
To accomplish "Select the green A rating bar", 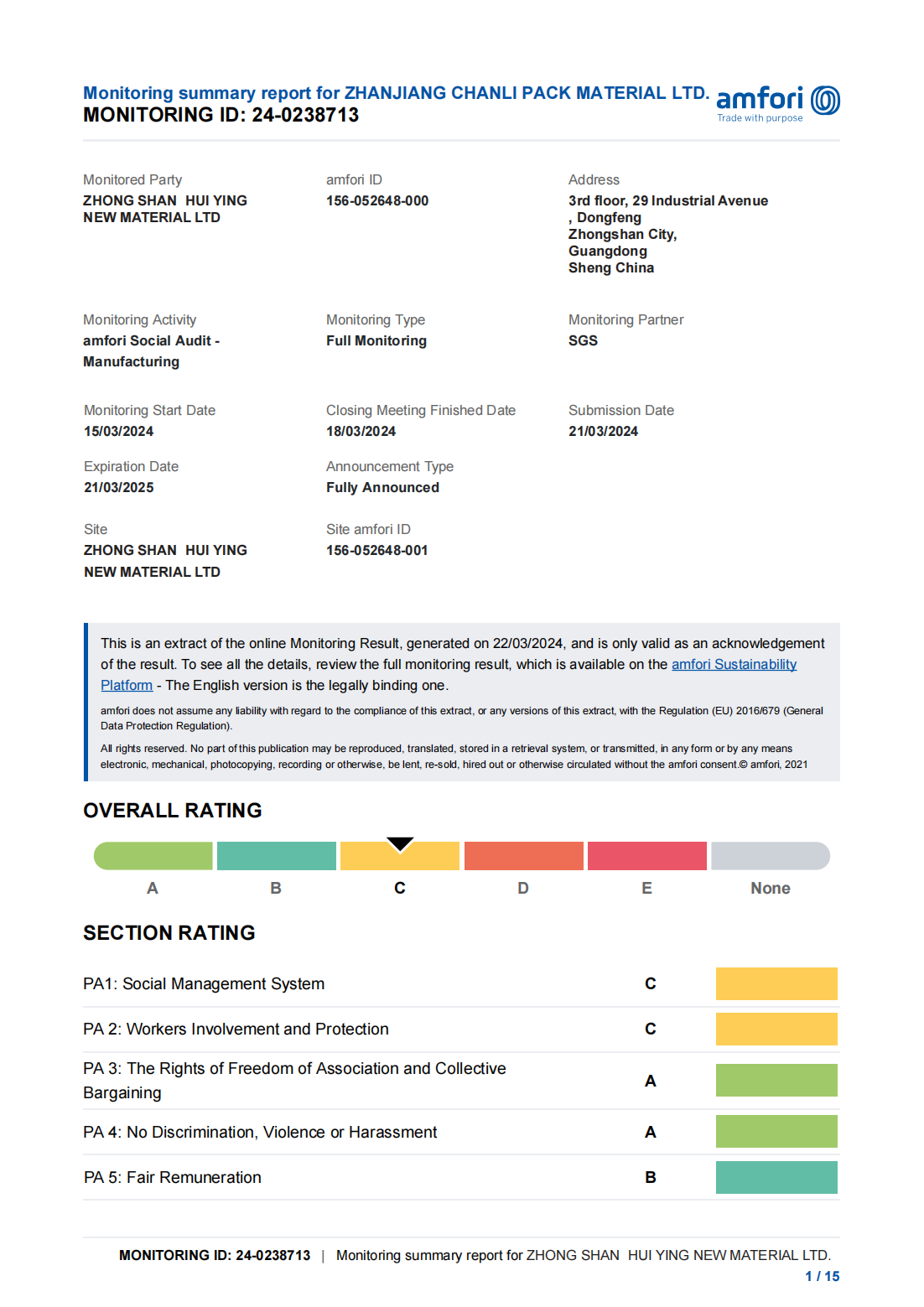I will coord(153,856).
